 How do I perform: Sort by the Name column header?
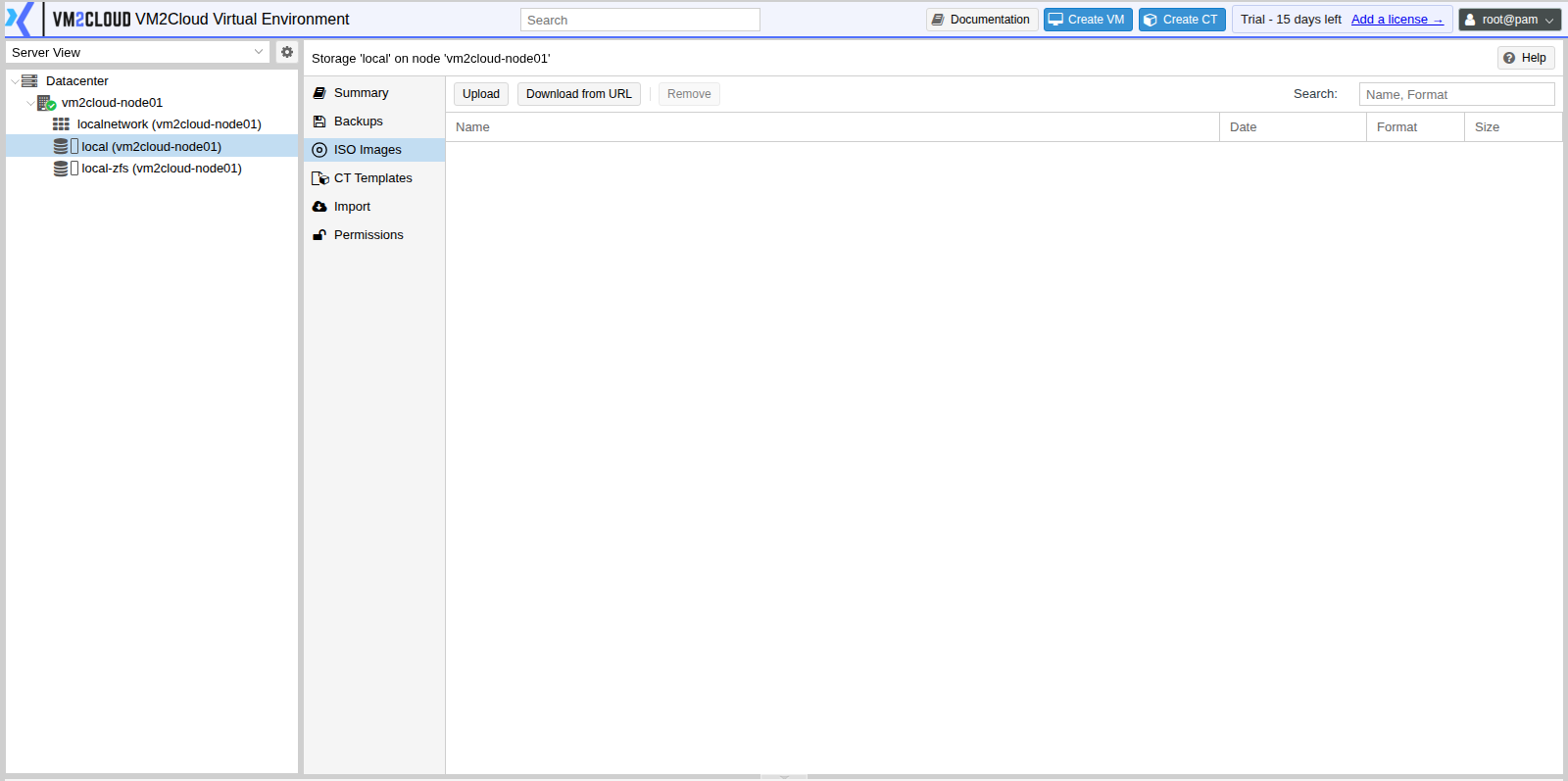click(x=833, y=127)
